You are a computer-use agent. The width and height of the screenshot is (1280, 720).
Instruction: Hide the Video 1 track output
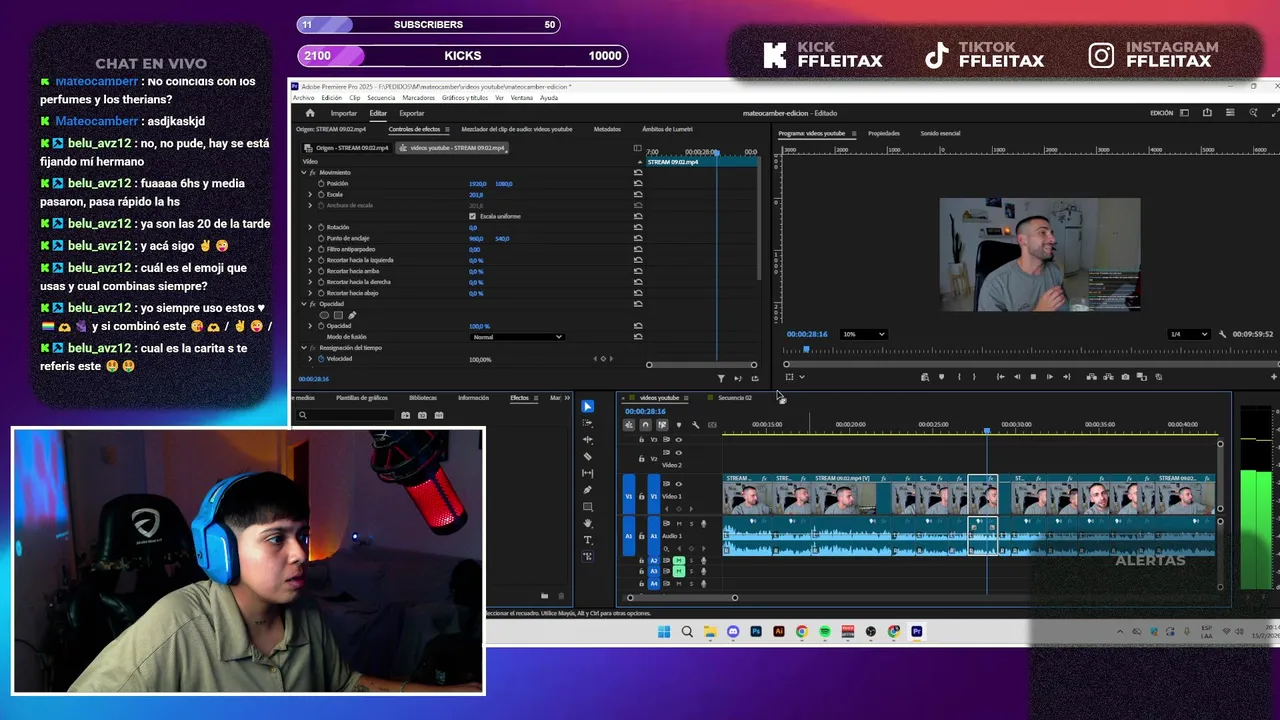click(x=678, y=484)
